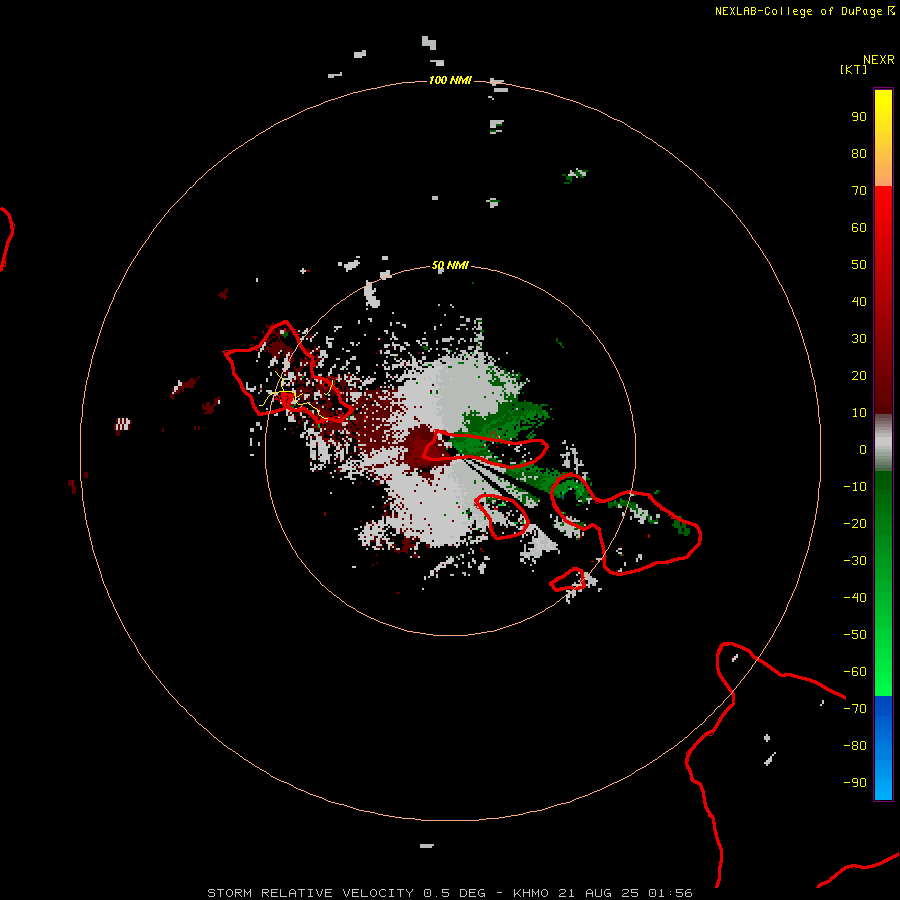900x900 pixels.
Task: Click the -80 value on the velocity scale
Action: point(855,746)
